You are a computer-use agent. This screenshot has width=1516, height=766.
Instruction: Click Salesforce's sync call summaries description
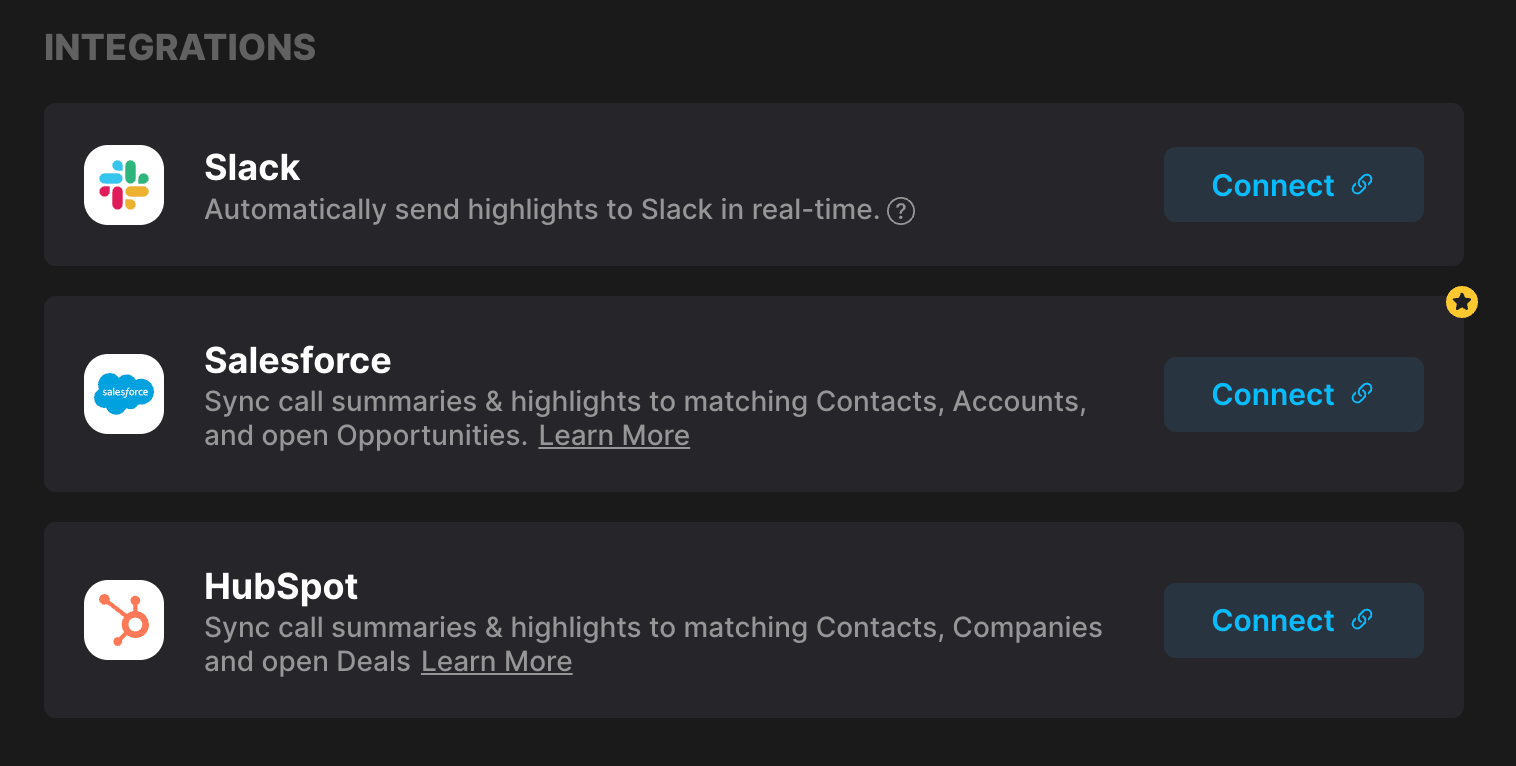coord(645,419)
